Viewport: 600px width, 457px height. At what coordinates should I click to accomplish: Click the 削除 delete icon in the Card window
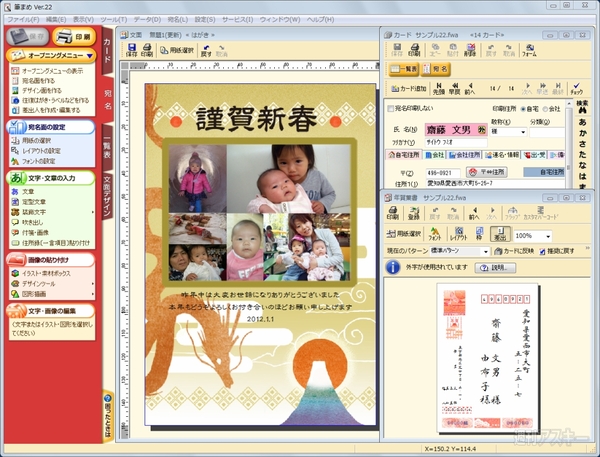[470, 50]
